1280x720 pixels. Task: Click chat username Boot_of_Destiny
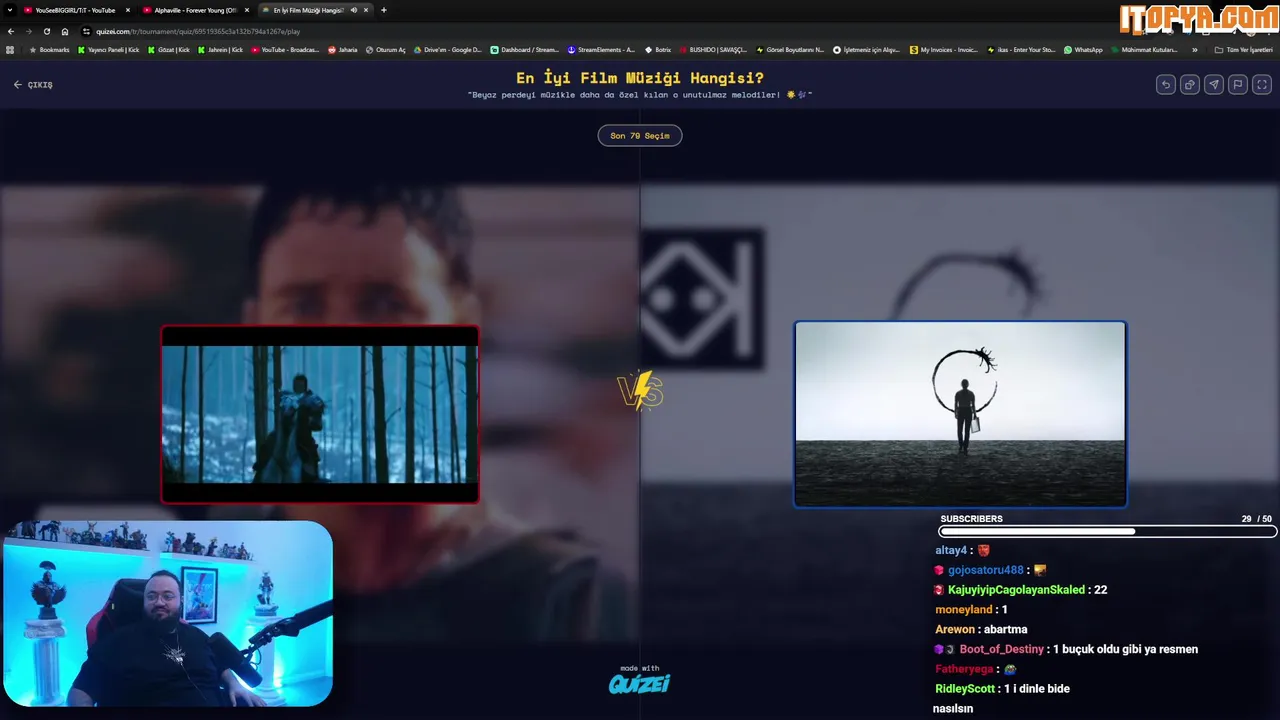click(1002, 649)
